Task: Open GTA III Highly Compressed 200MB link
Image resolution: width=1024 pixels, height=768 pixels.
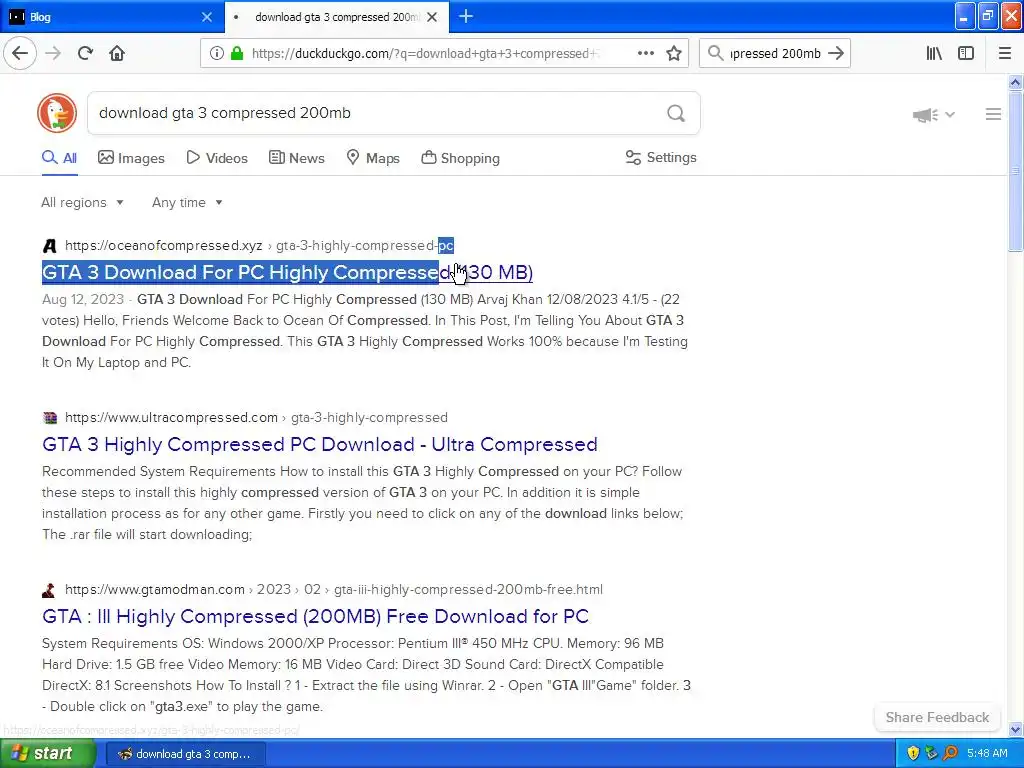Action: tap(315, 616)
